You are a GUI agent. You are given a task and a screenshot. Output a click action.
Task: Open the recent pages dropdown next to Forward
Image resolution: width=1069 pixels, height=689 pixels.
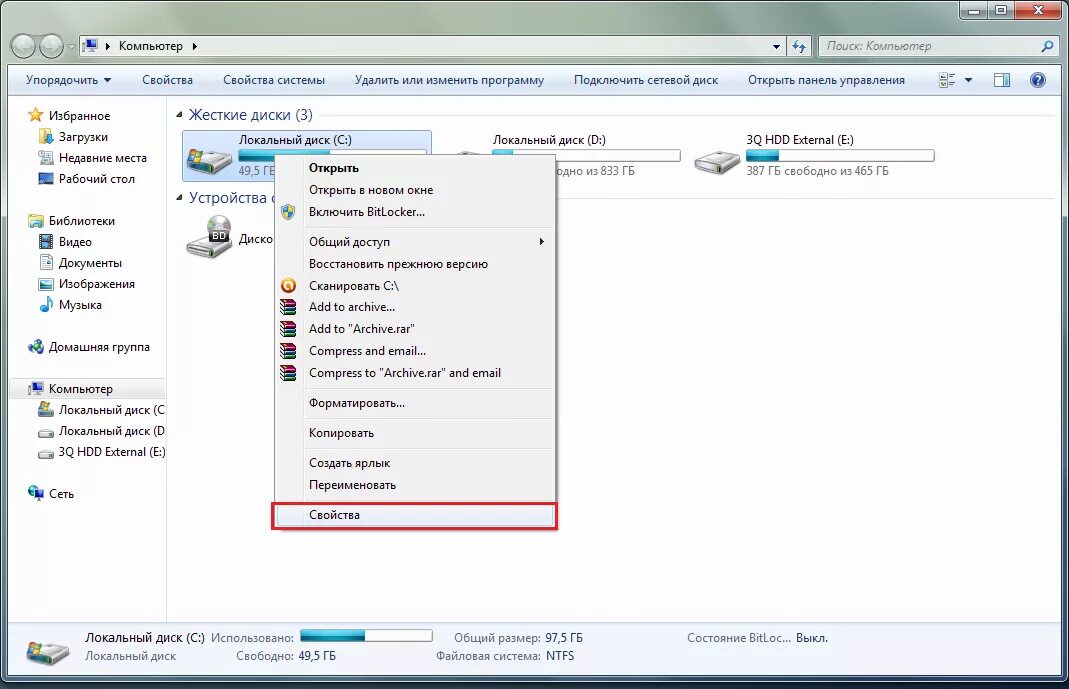(71, 47)
